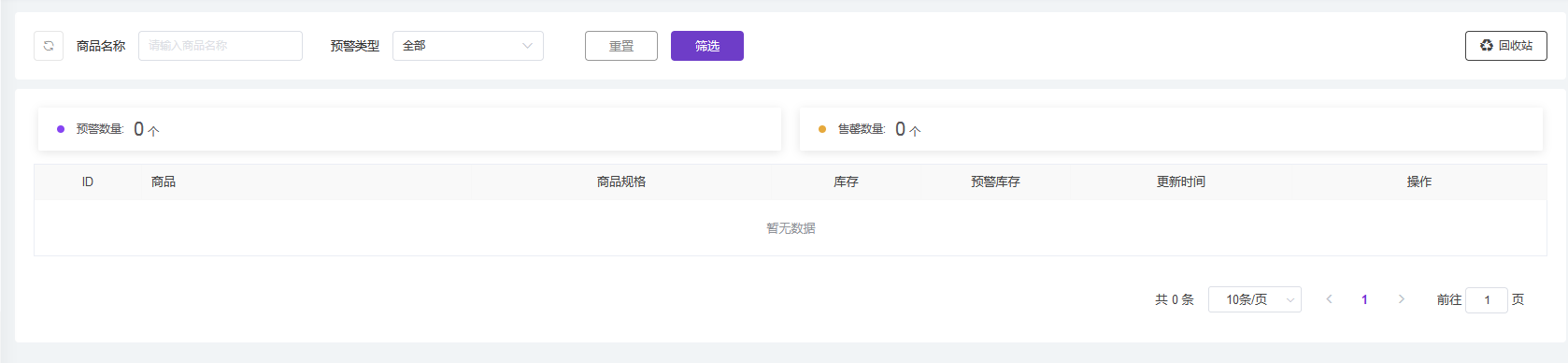This screenshot has height=363, width=1568.
Task: Click the 商品规格 column header
Action: coord(621,181)
